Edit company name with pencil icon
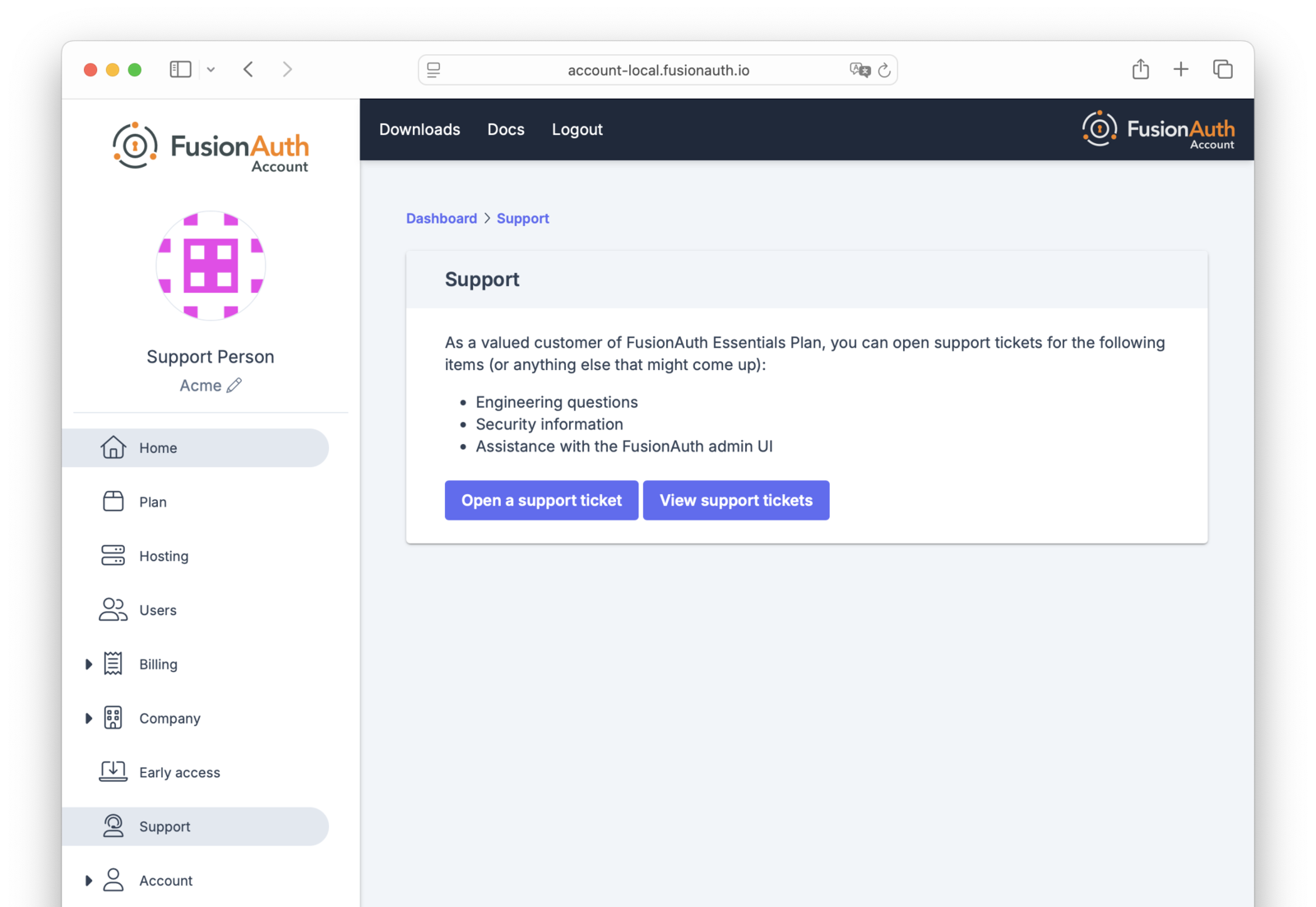This screenshot has width=1316, height=907. click(234, 385)
